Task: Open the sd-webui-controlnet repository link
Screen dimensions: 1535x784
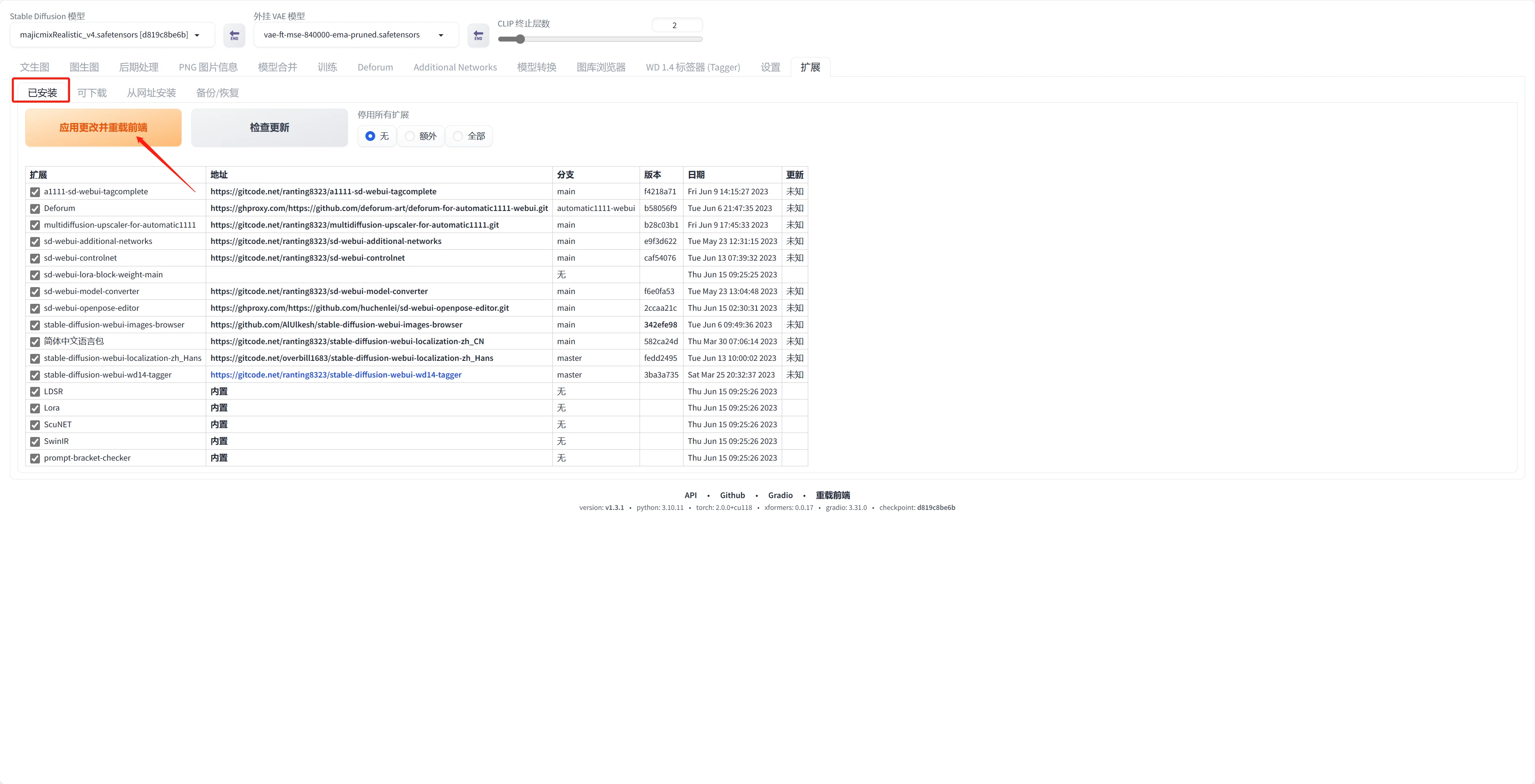Action: 308,258
